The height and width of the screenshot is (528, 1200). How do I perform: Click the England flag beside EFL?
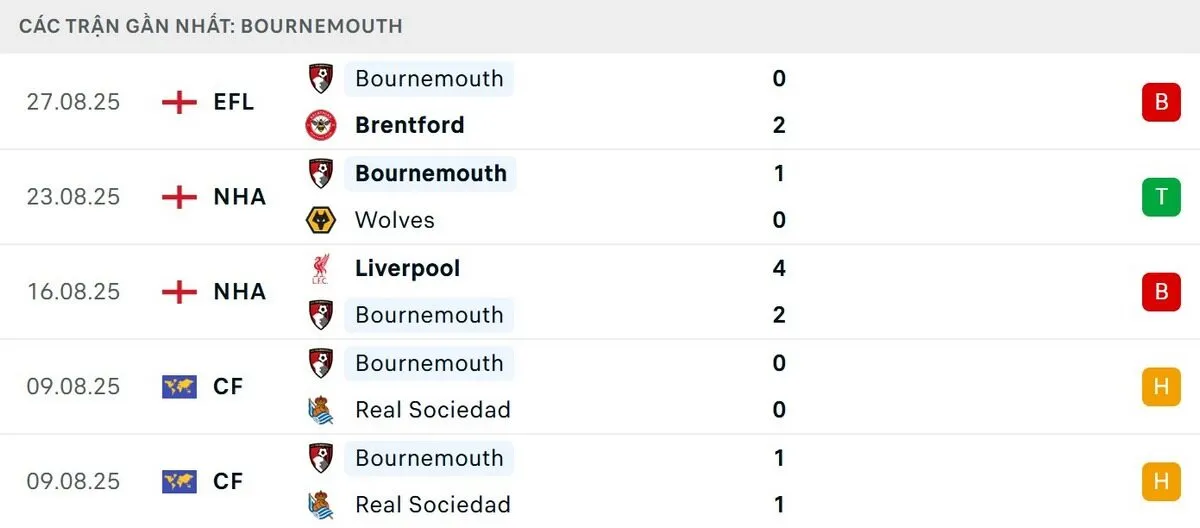pyautogui.click(x=179, y=102)
